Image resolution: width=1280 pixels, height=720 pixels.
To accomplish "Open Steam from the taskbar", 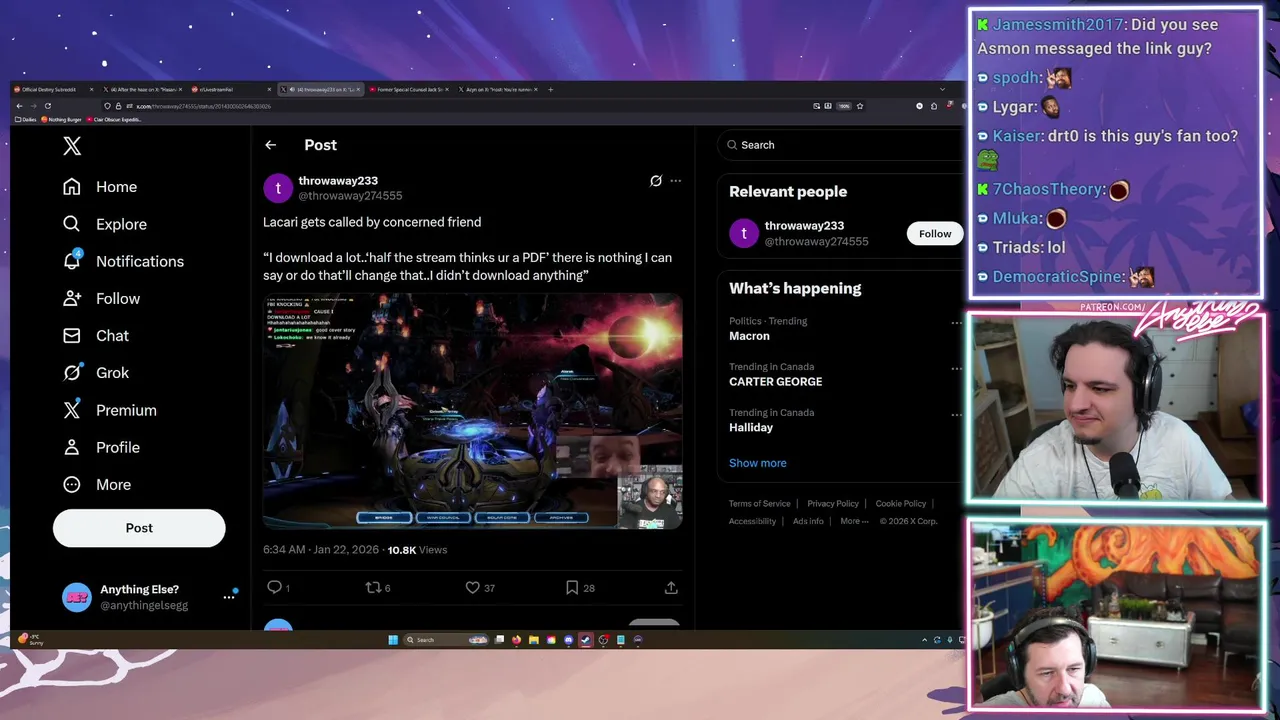I will 586,640.
